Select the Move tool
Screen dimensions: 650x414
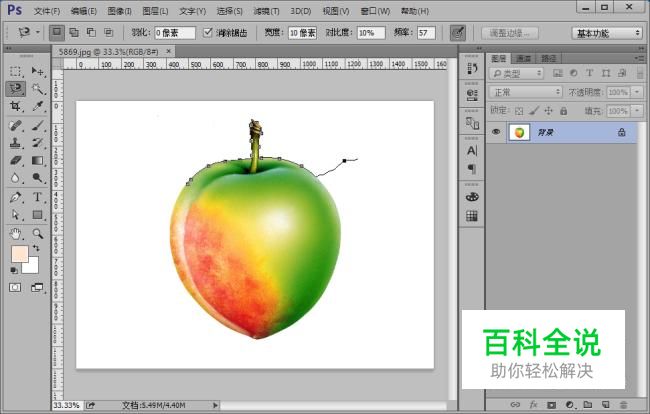(x=38, y=71)
